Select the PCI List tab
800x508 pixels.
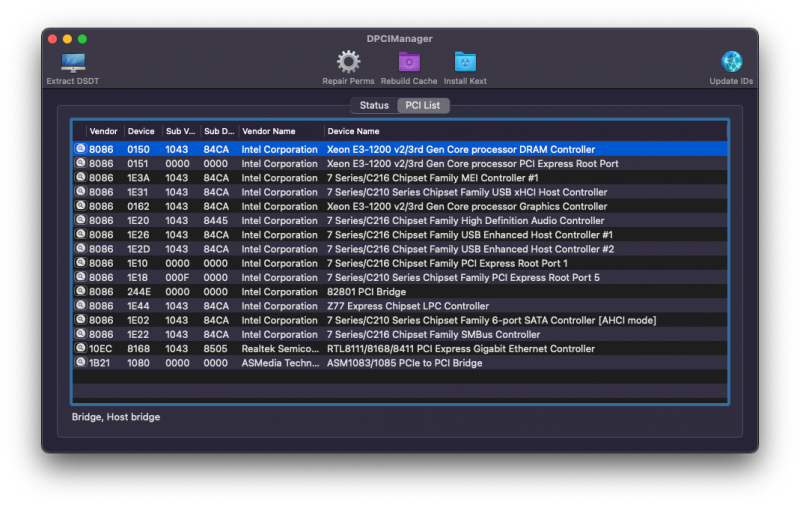(x=423, y=105)
